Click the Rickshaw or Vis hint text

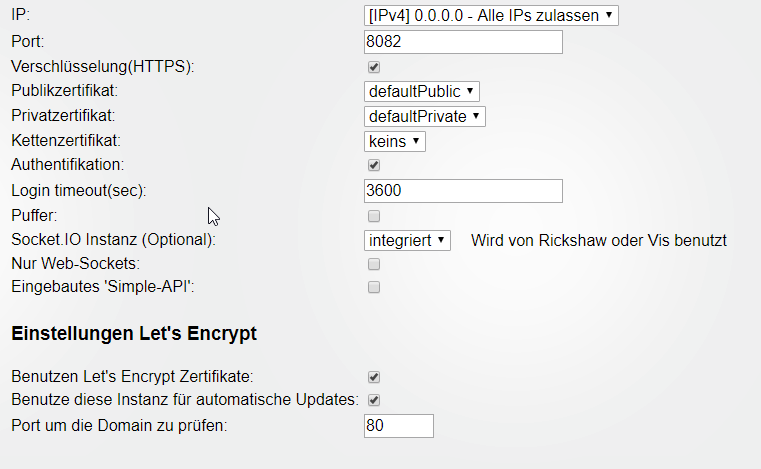coord(598,240)
